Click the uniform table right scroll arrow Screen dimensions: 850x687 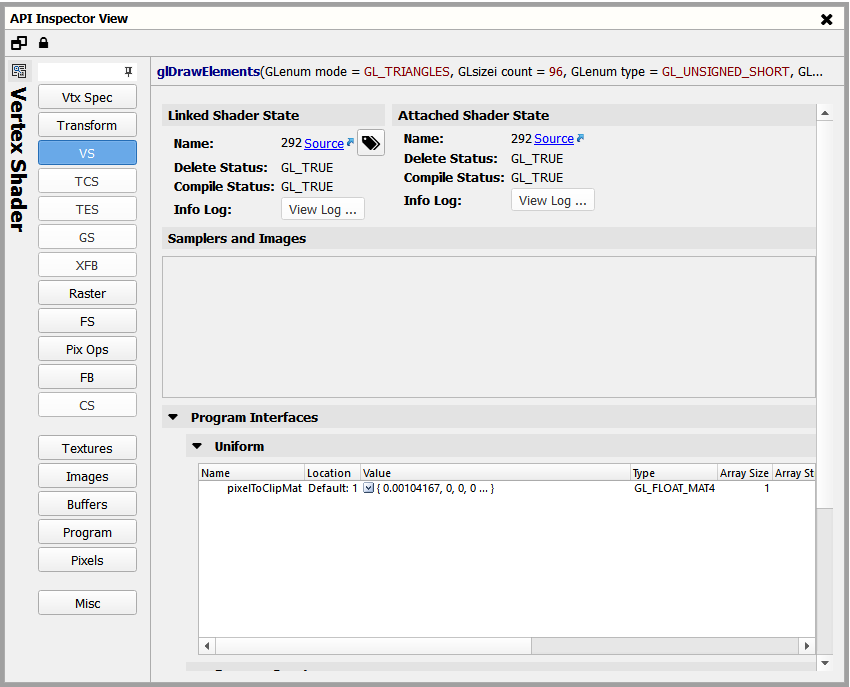point(807,646)
